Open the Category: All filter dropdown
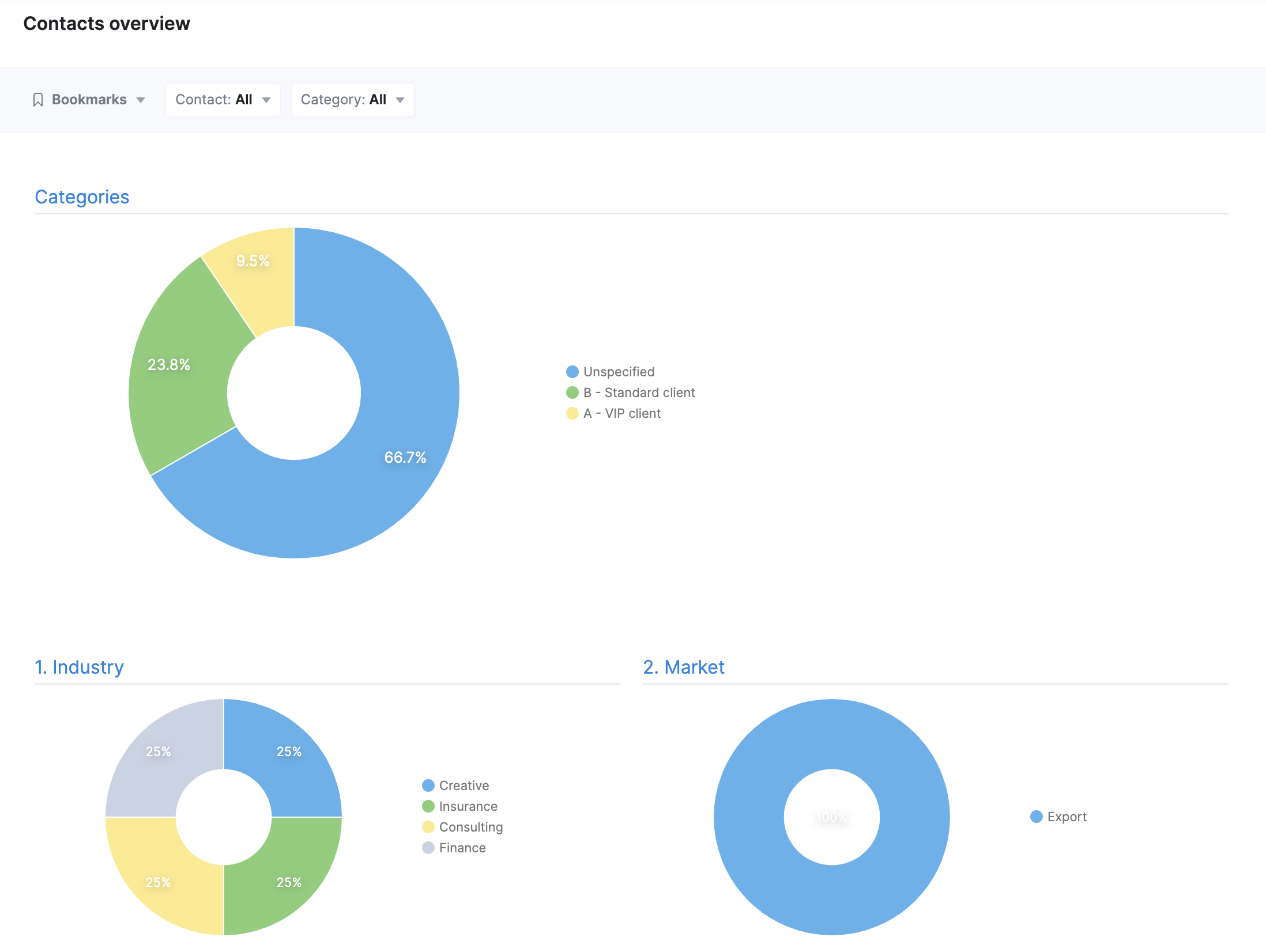 click(x=352, y=100)
